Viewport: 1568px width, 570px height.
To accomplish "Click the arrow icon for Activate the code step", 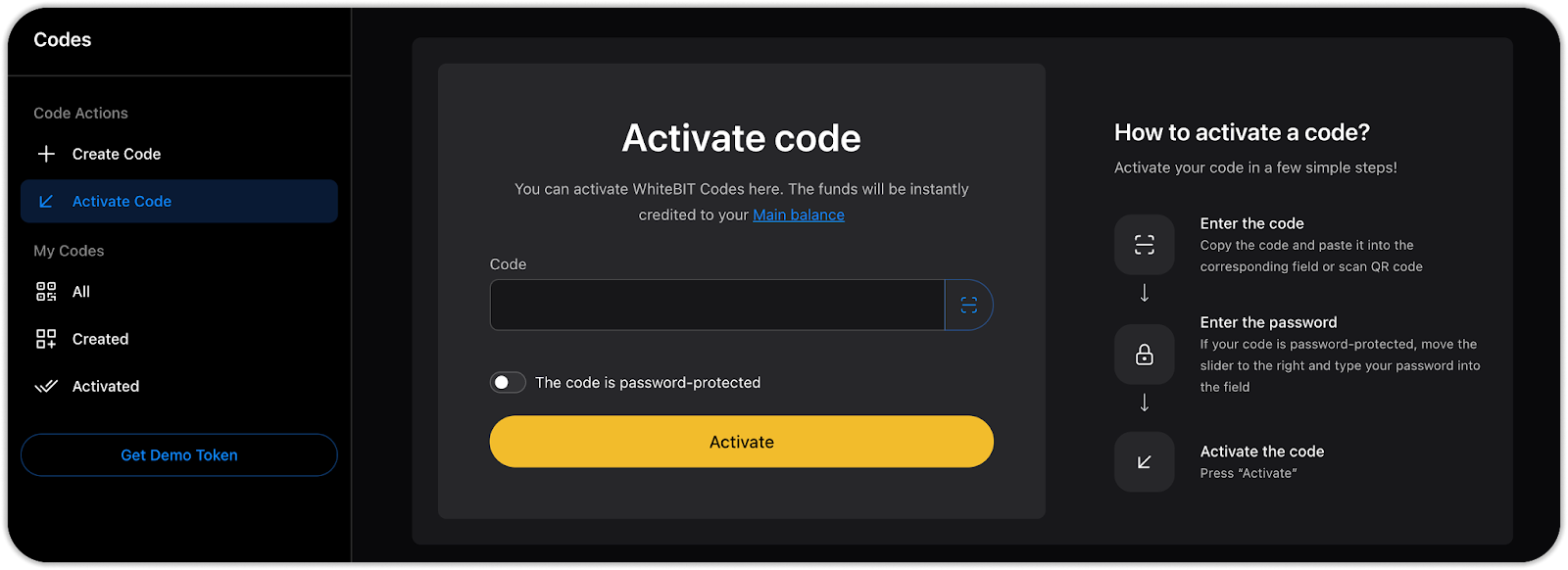I will coord(1144,462).
